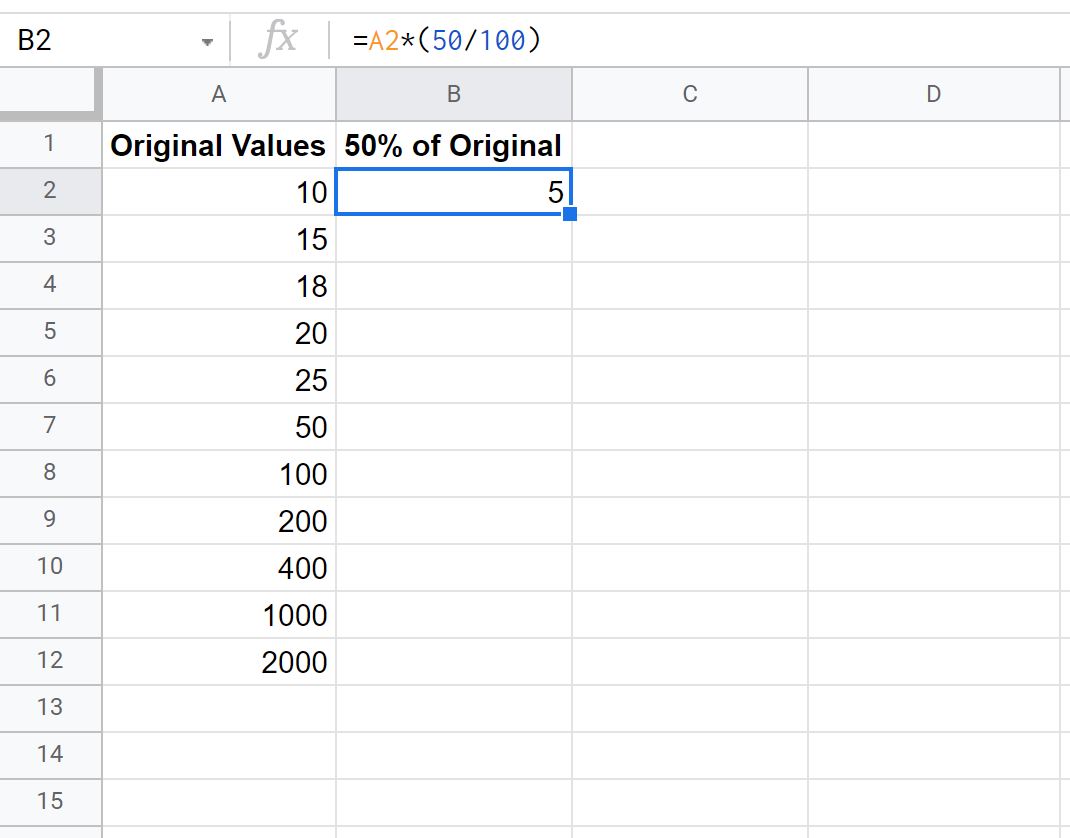Click the cell containing 15
The image size is (1070, 838).
218,239
